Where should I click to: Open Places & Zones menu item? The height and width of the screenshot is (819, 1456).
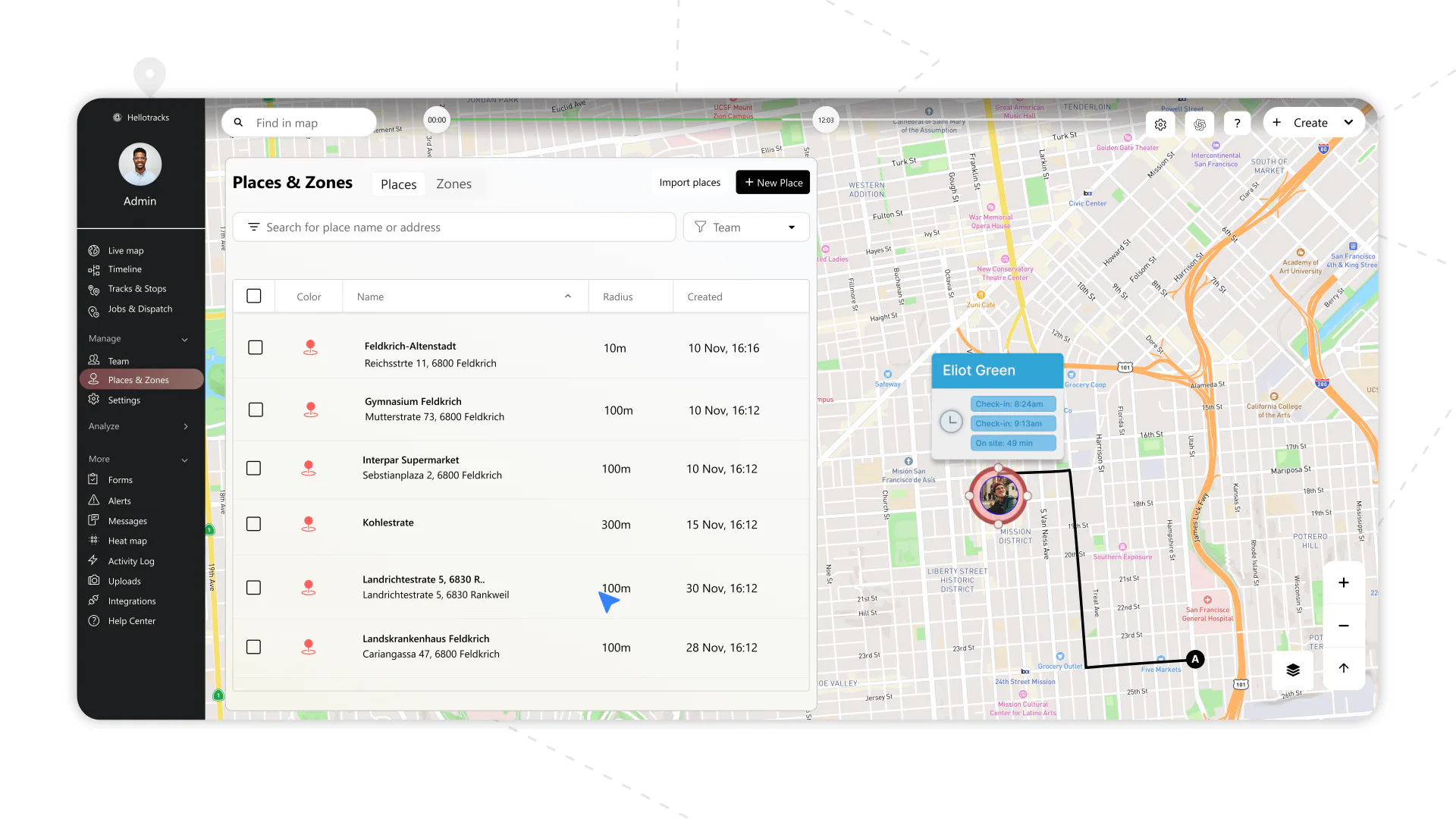tap(141, 380)
